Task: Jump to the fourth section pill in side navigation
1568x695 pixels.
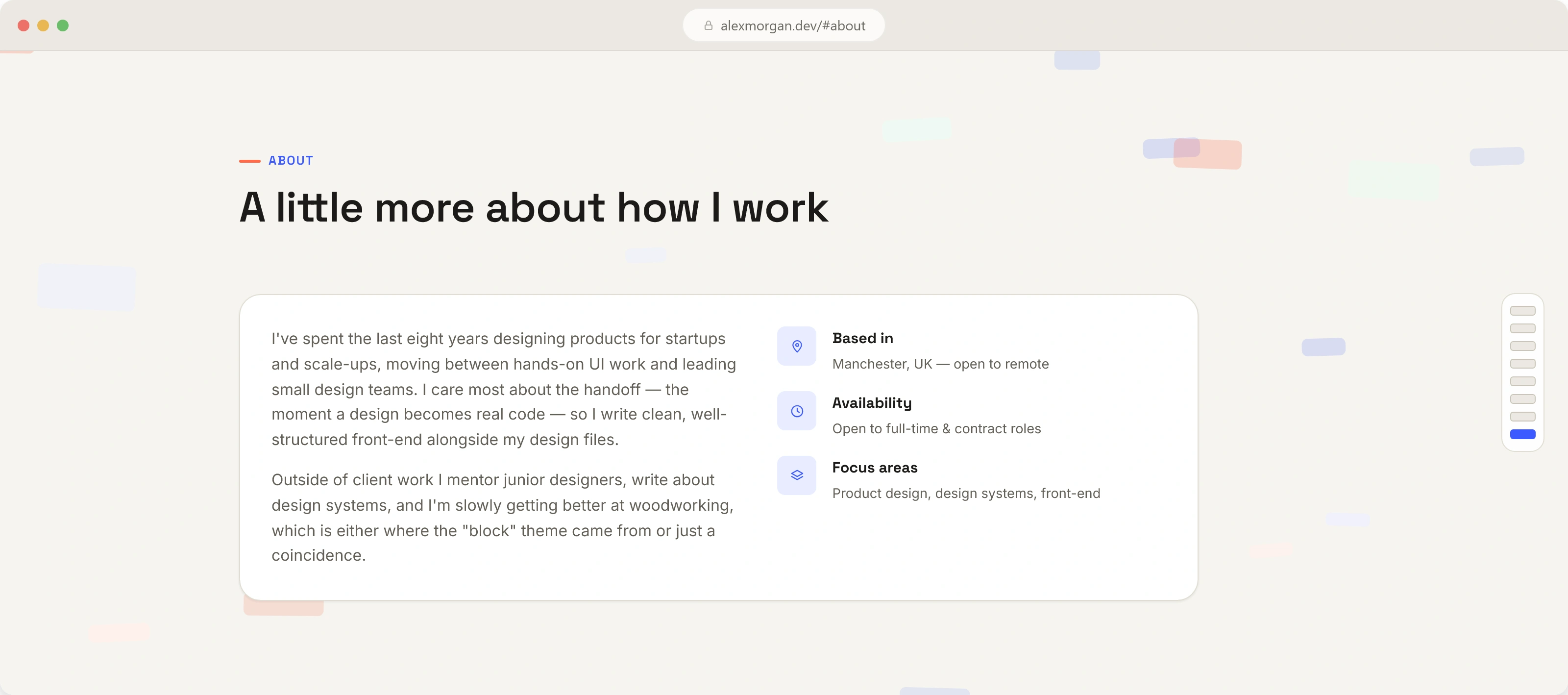Action: point(1522,364)
